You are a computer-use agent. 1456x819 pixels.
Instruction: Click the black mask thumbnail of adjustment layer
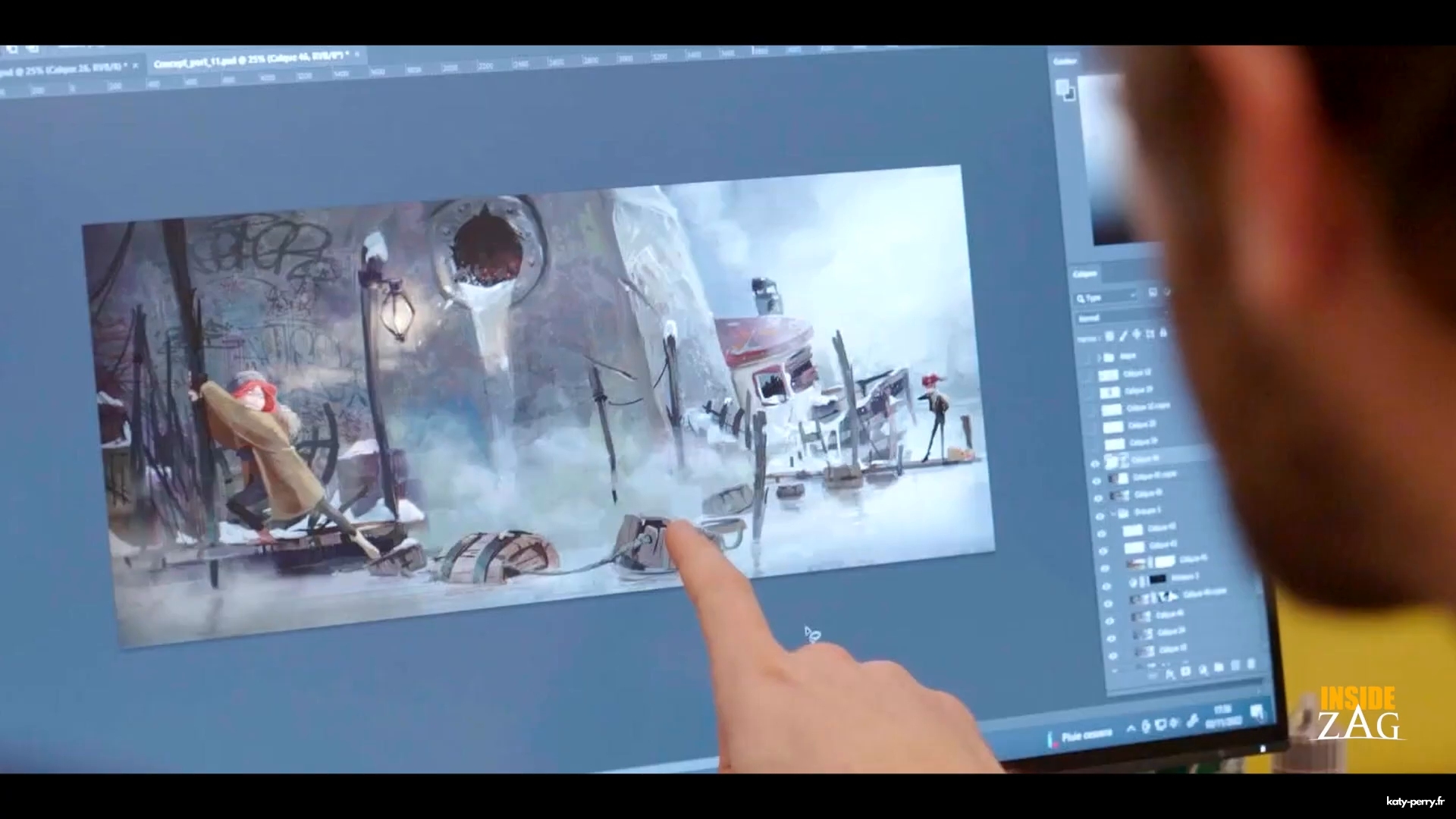1157,579
